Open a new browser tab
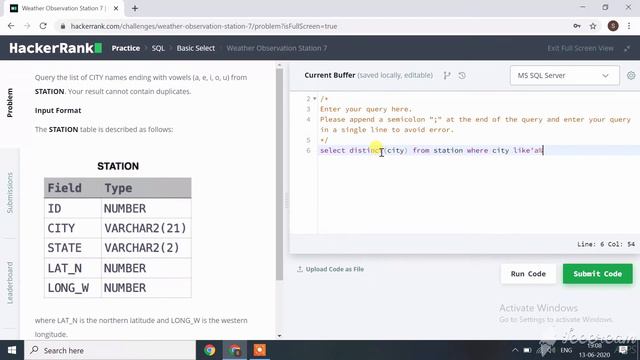 pyautogui.click(x=135, y=8)
